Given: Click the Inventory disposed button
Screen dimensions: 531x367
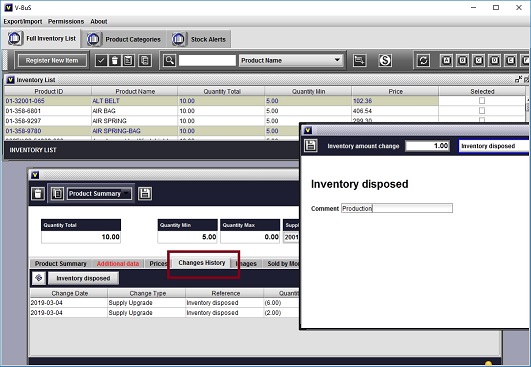Looking at the screenshot, I should 83,278.
